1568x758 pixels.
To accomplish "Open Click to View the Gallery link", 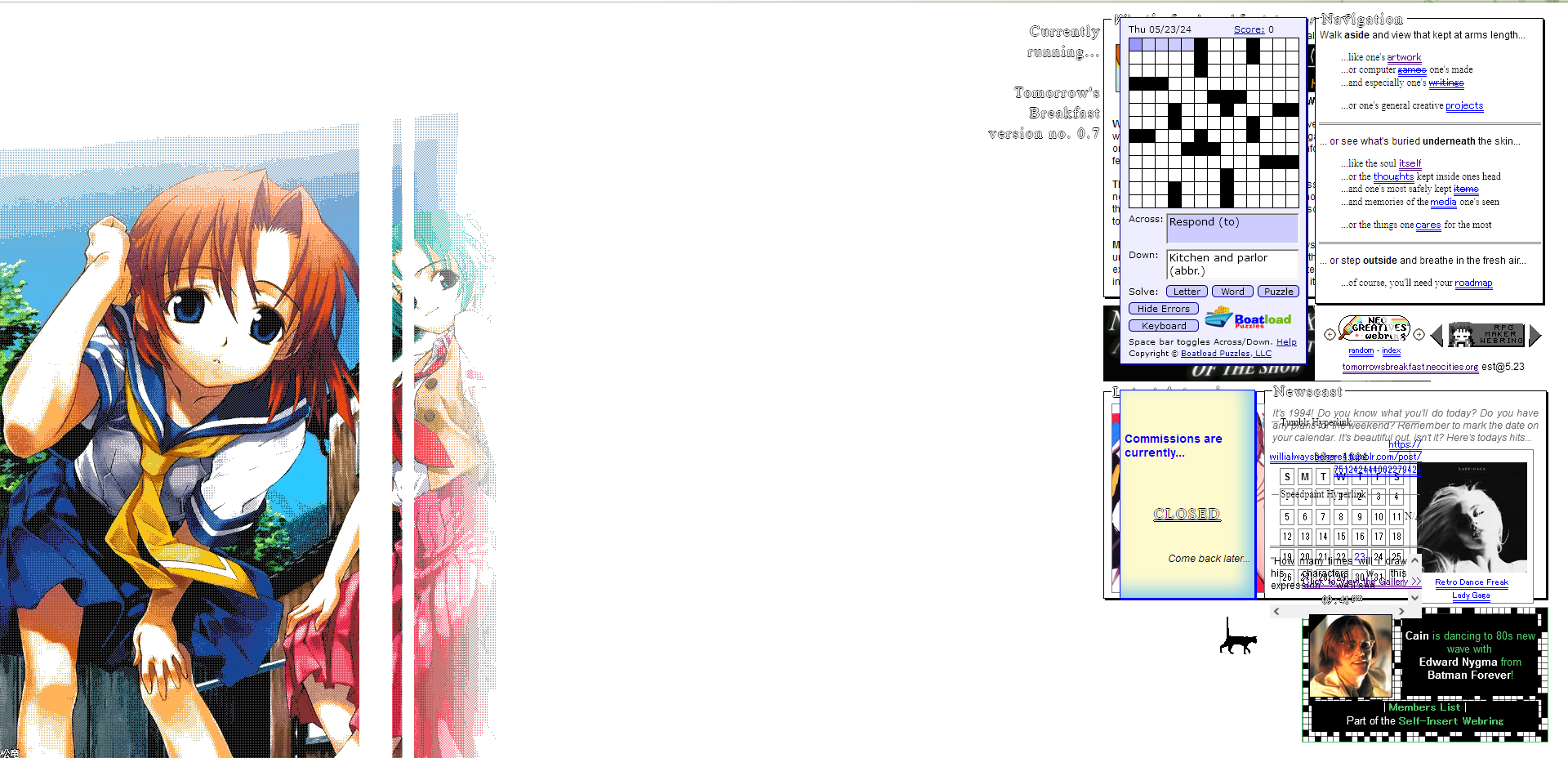I will tap(1362, 582).
